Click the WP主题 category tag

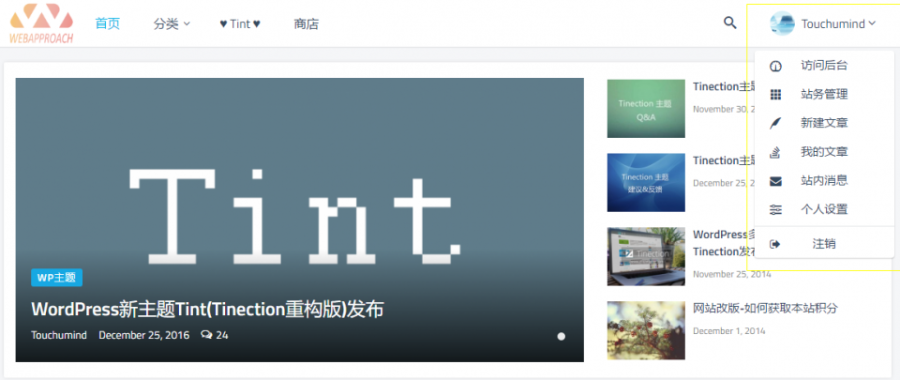pos(57,278)
